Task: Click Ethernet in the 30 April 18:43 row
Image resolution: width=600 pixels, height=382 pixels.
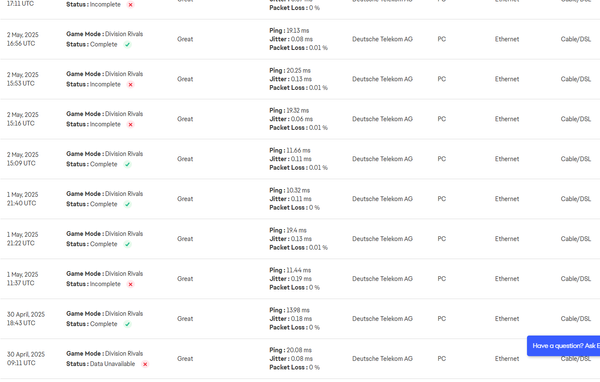Action: click(x=507, y=319)
